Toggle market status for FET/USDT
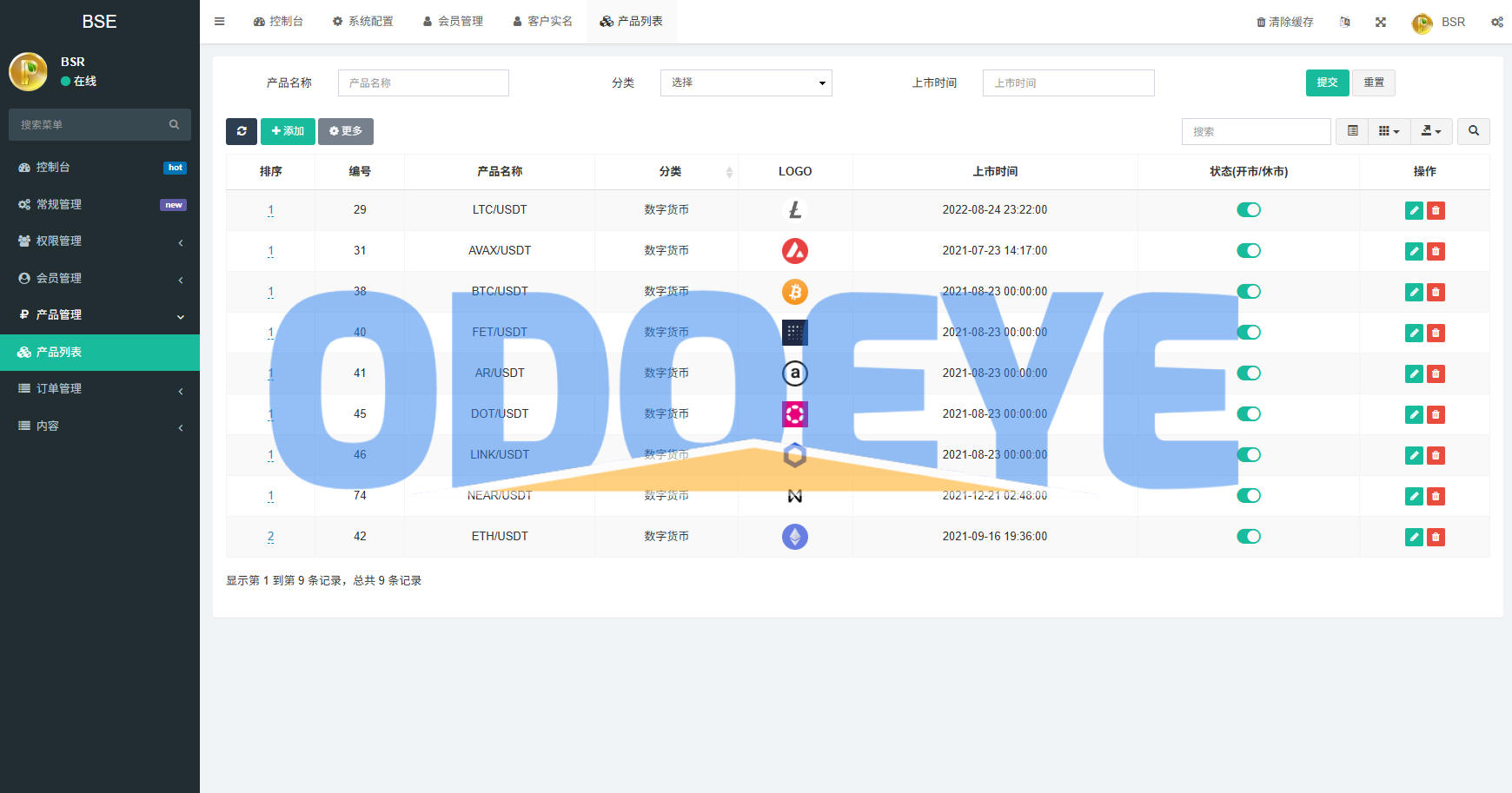The height and width of the screenshot is (793, 1512). (x=1249, y=333)
